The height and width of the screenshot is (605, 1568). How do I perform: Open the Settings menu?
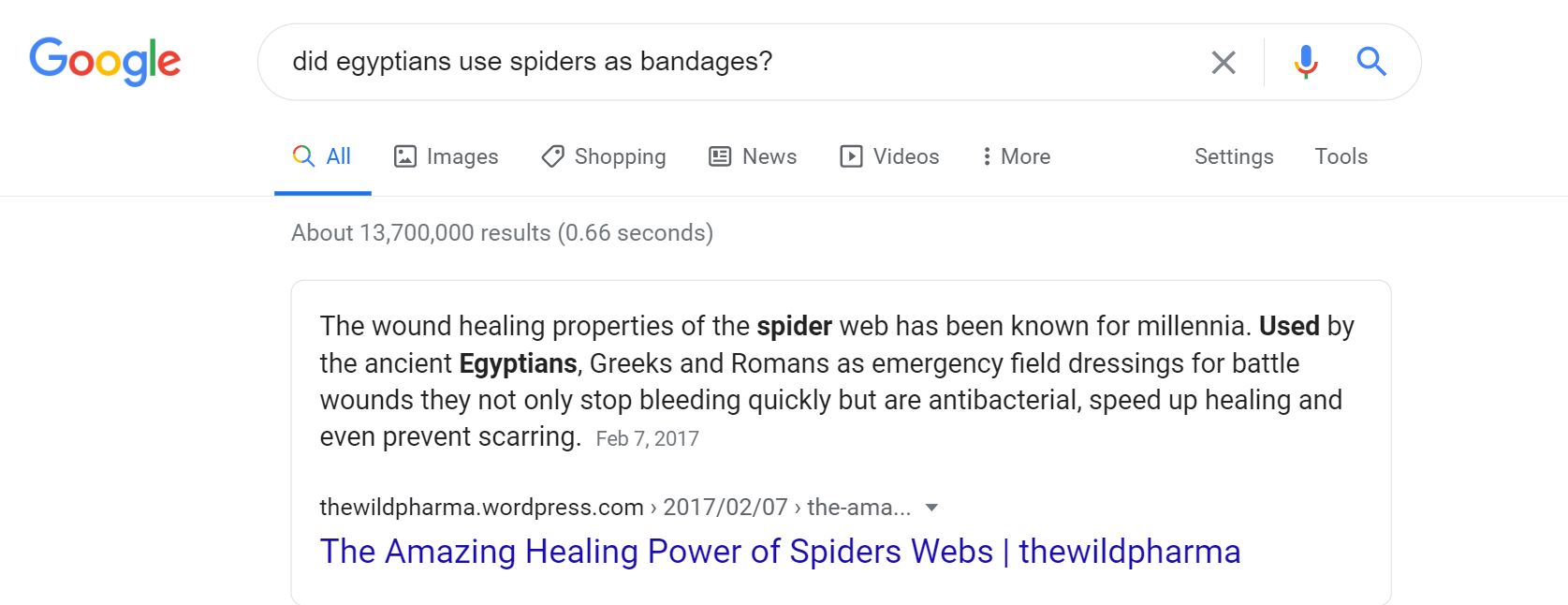(1233, 156)
